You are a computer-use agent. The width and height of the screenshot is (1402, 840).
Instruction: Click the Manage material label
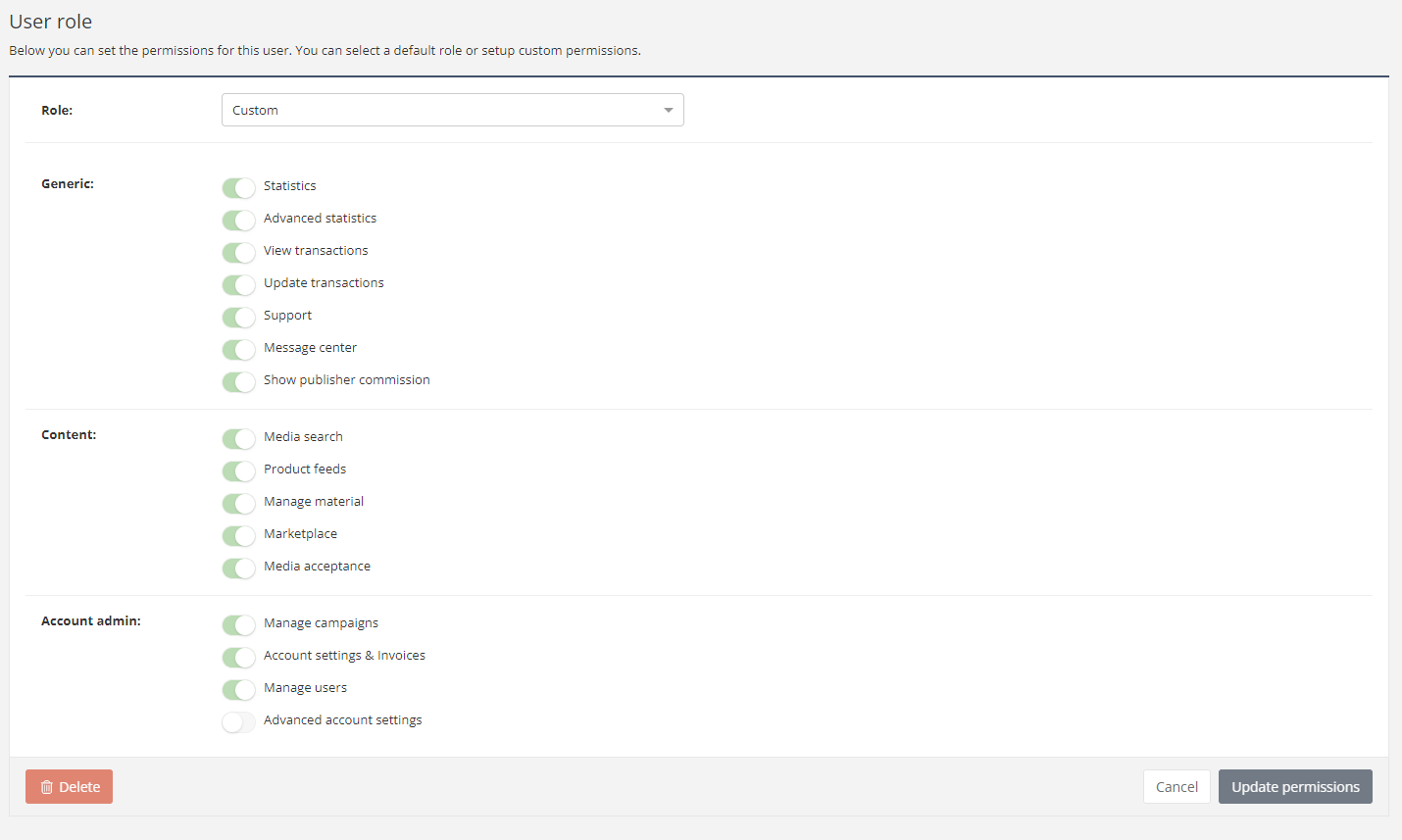point(314,501)
